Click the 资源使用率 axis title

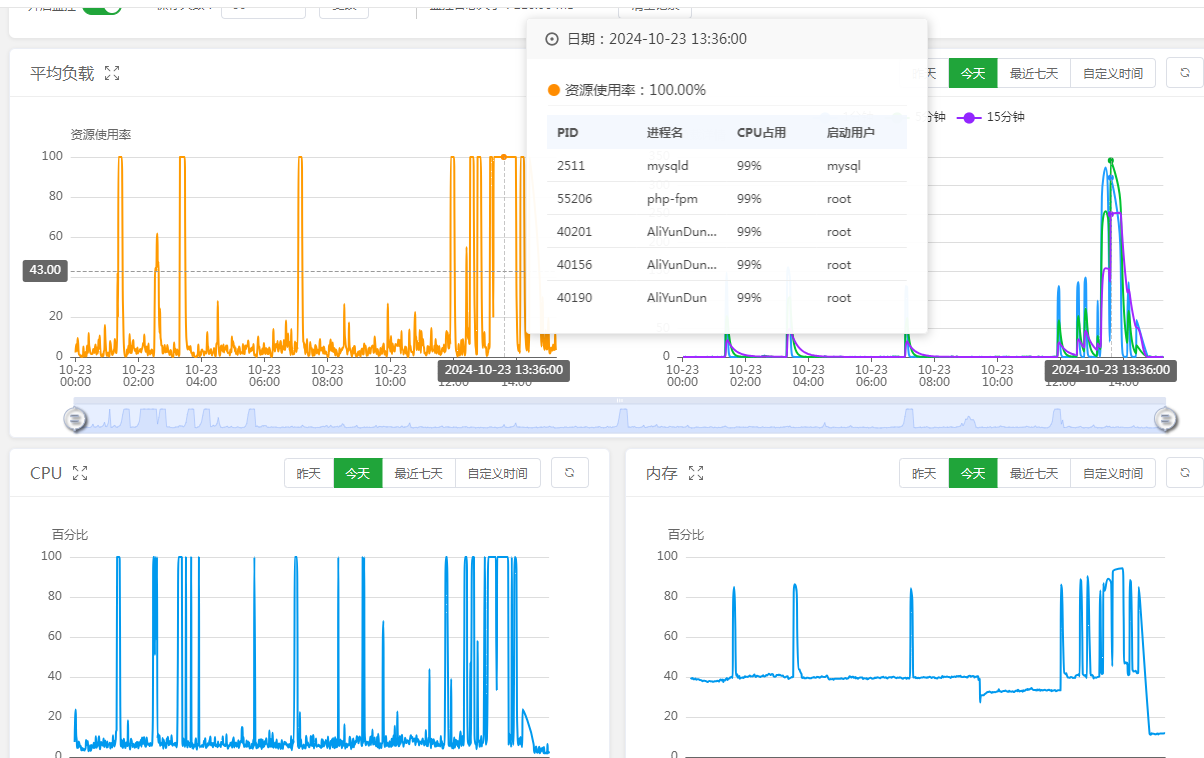(x=101, y=134)
